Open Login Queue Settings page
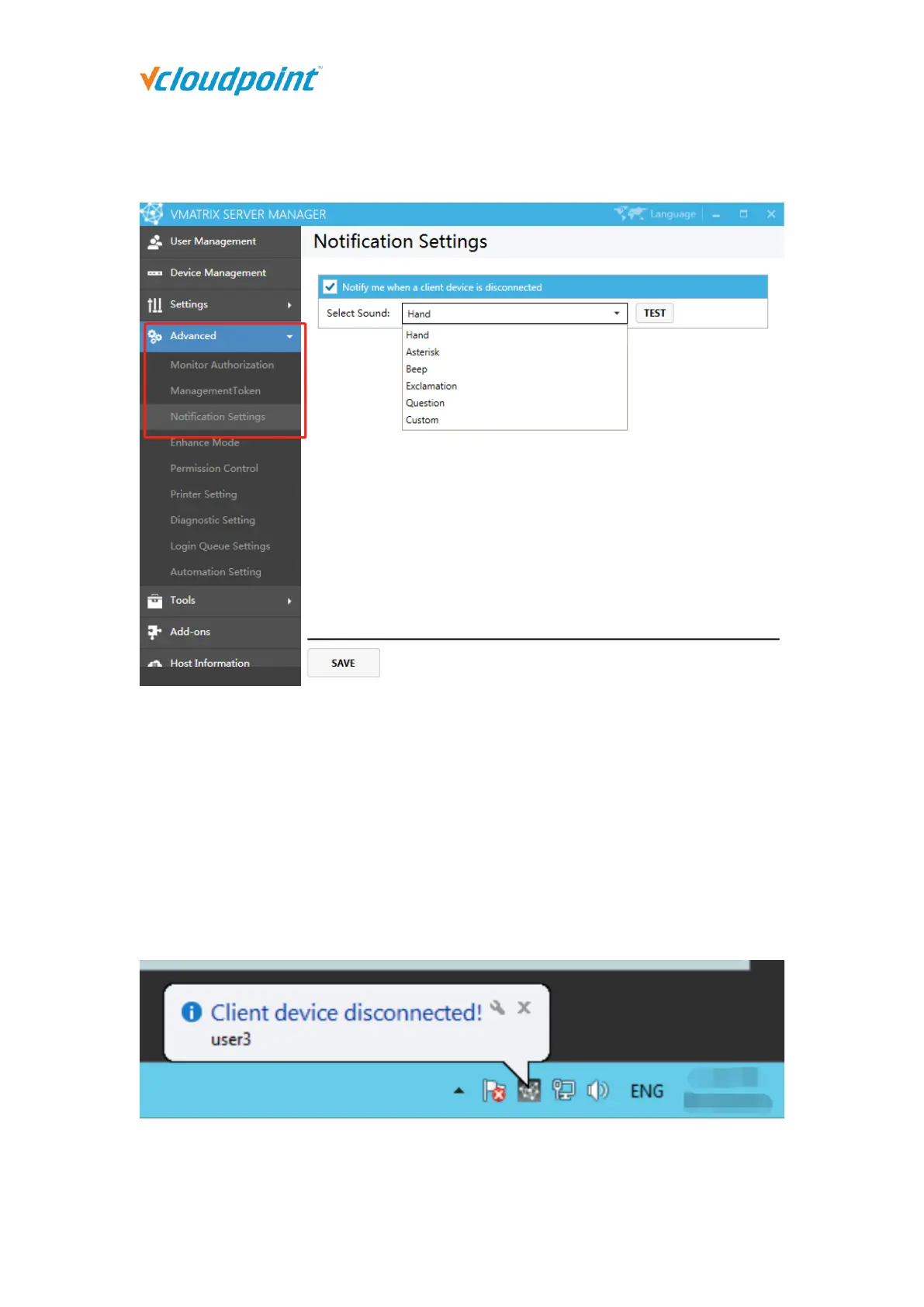 (x=220, y=546)
